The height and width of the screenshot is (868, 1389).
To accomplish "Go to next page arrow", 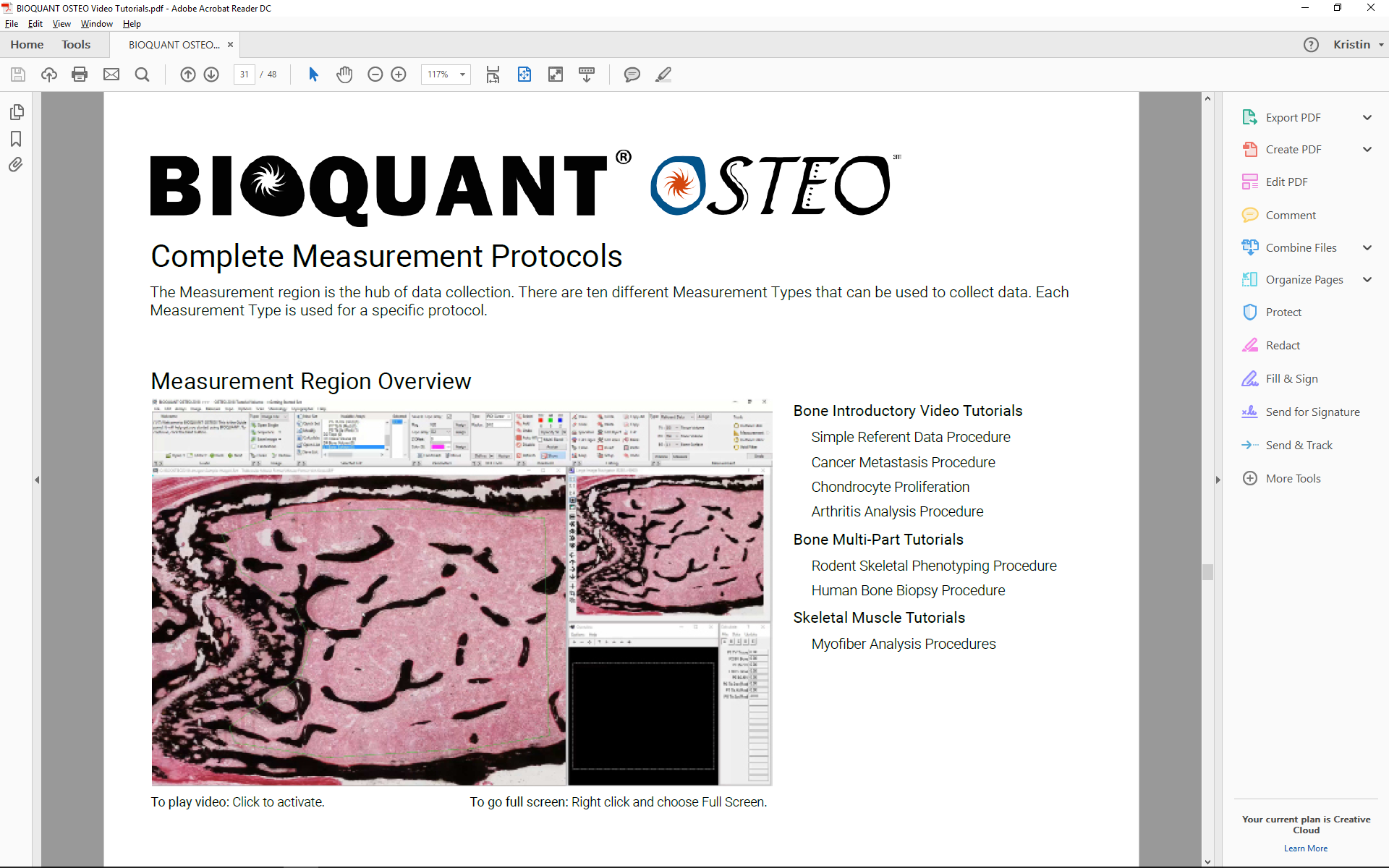I will (211, 75).
